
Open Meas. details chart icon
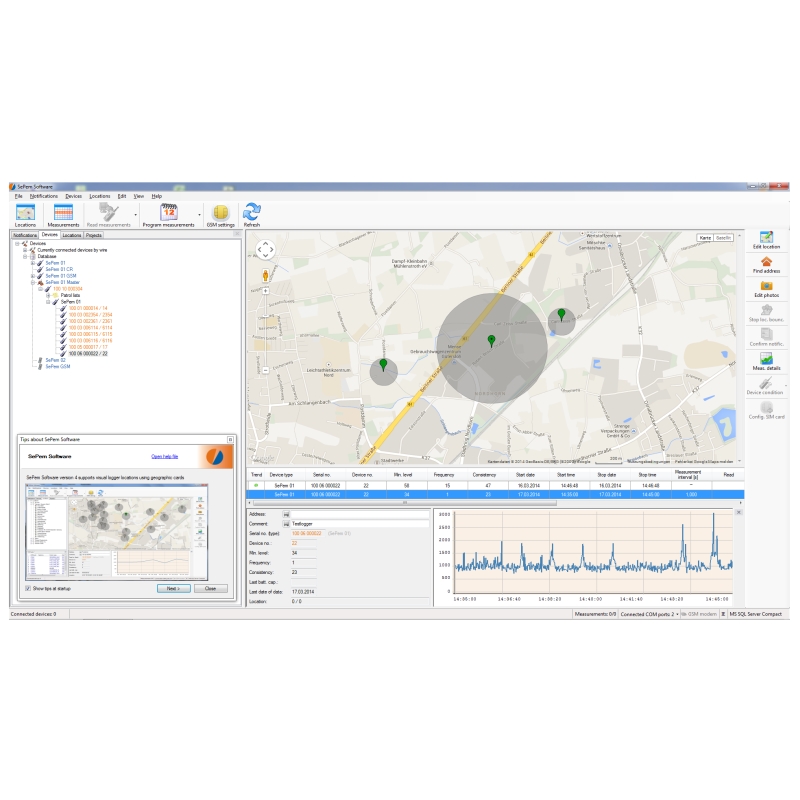point(766,359)
